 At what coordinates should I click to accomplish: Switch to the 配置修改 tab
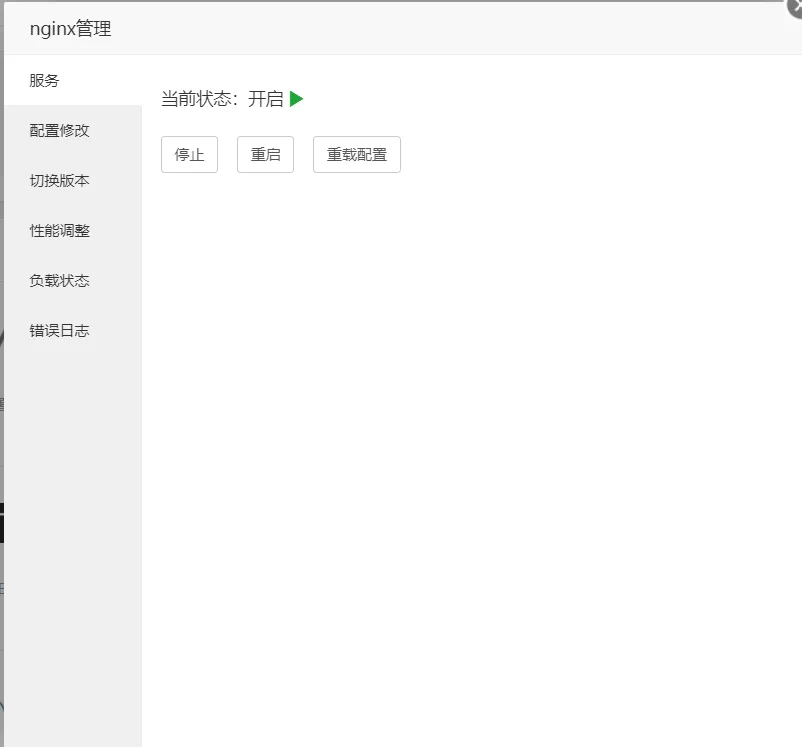[73, 130]
